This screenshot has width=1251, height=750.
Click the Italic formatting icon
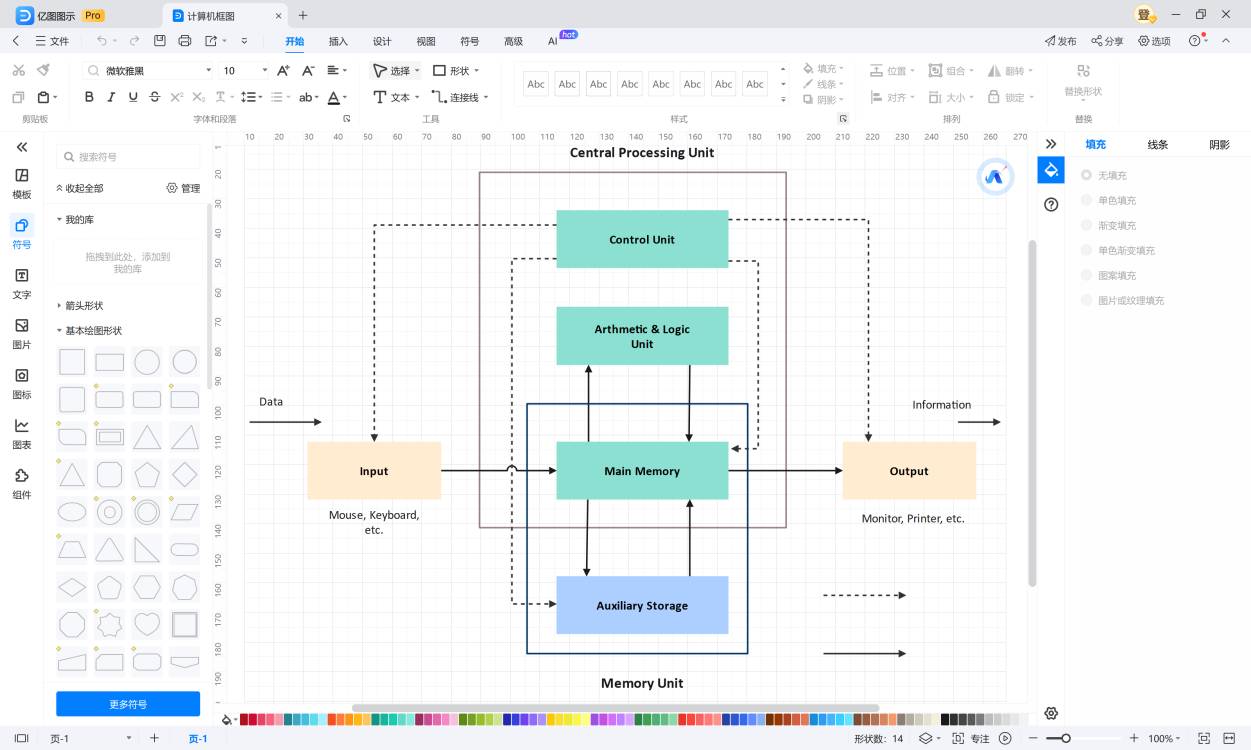pos(110,97)
